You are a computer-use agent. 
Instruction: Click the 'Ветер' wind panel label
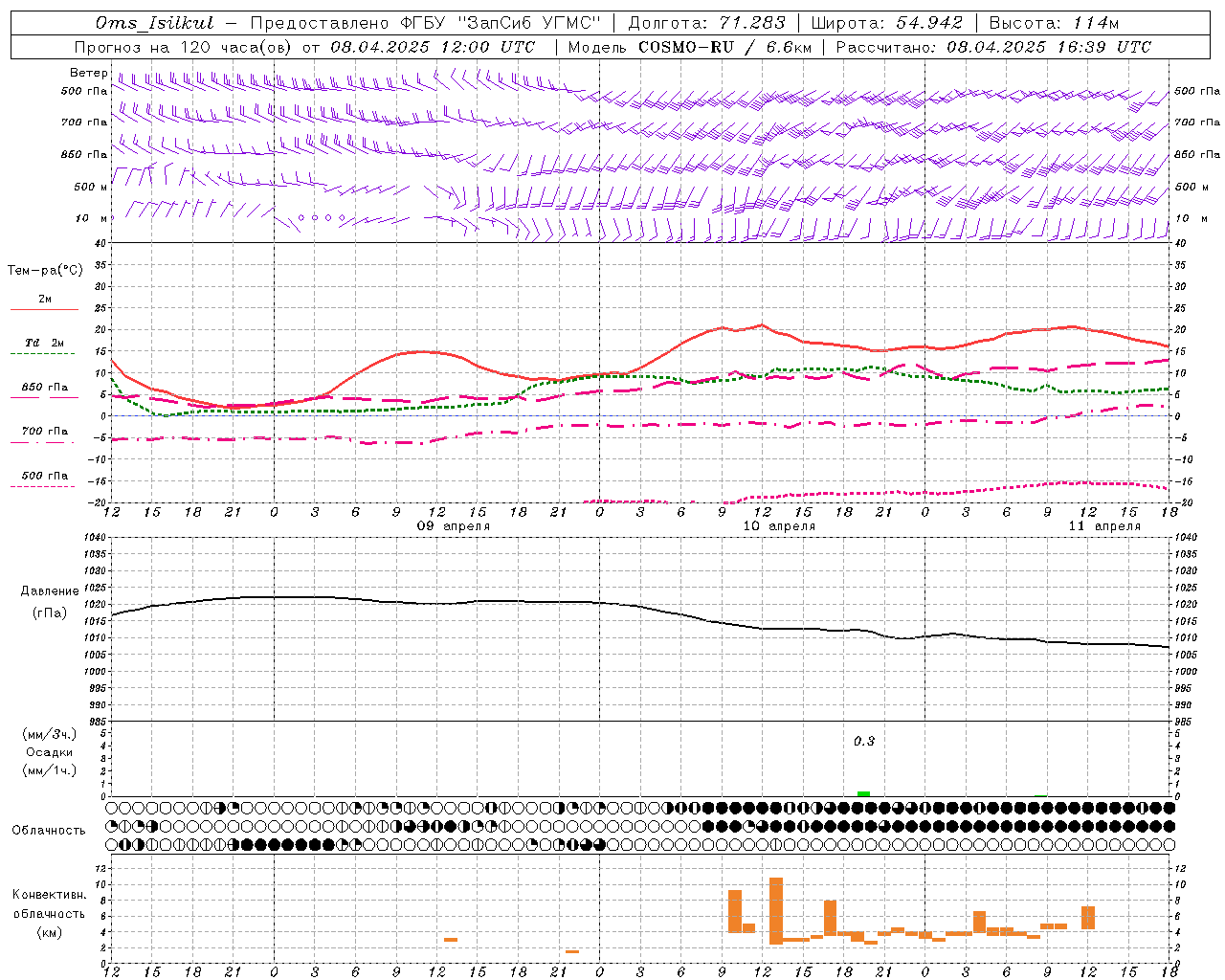(88, 73)
